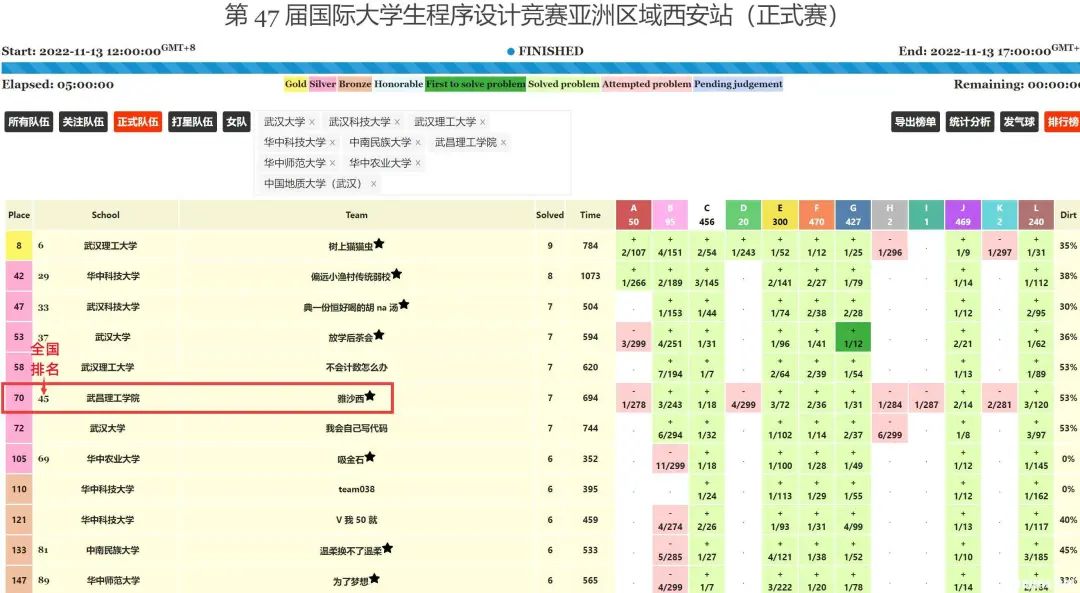This screenshot has height=593, width=1080.
Task: Remove the 武汉科技大学 filter tag
Action: [397, 122]
